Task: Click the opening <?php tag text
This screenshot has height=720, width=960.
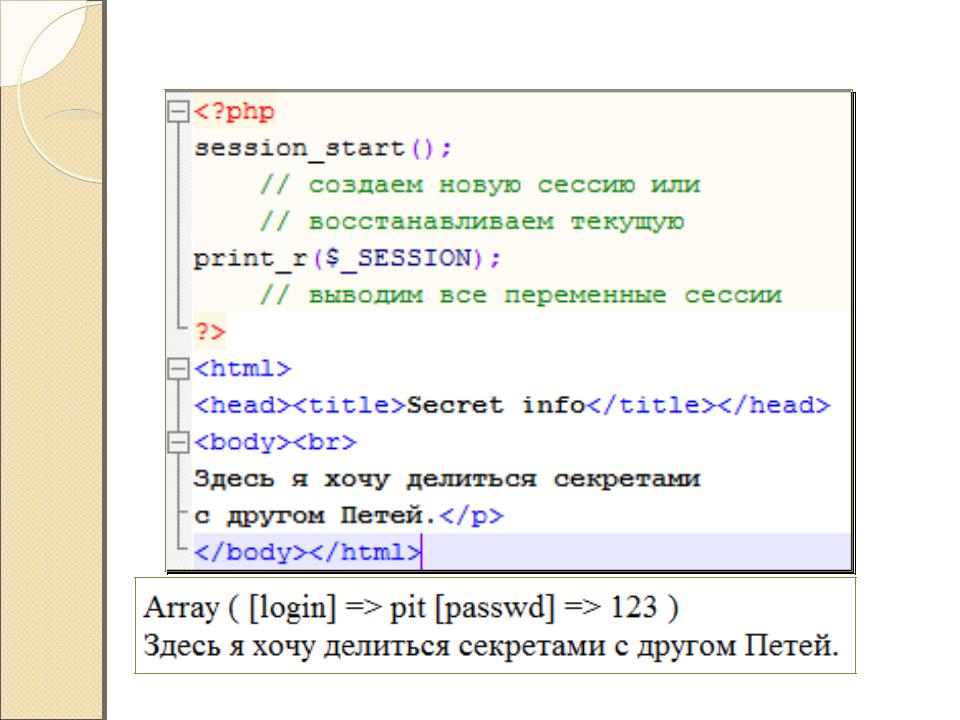Action: [x=234, y=112]
